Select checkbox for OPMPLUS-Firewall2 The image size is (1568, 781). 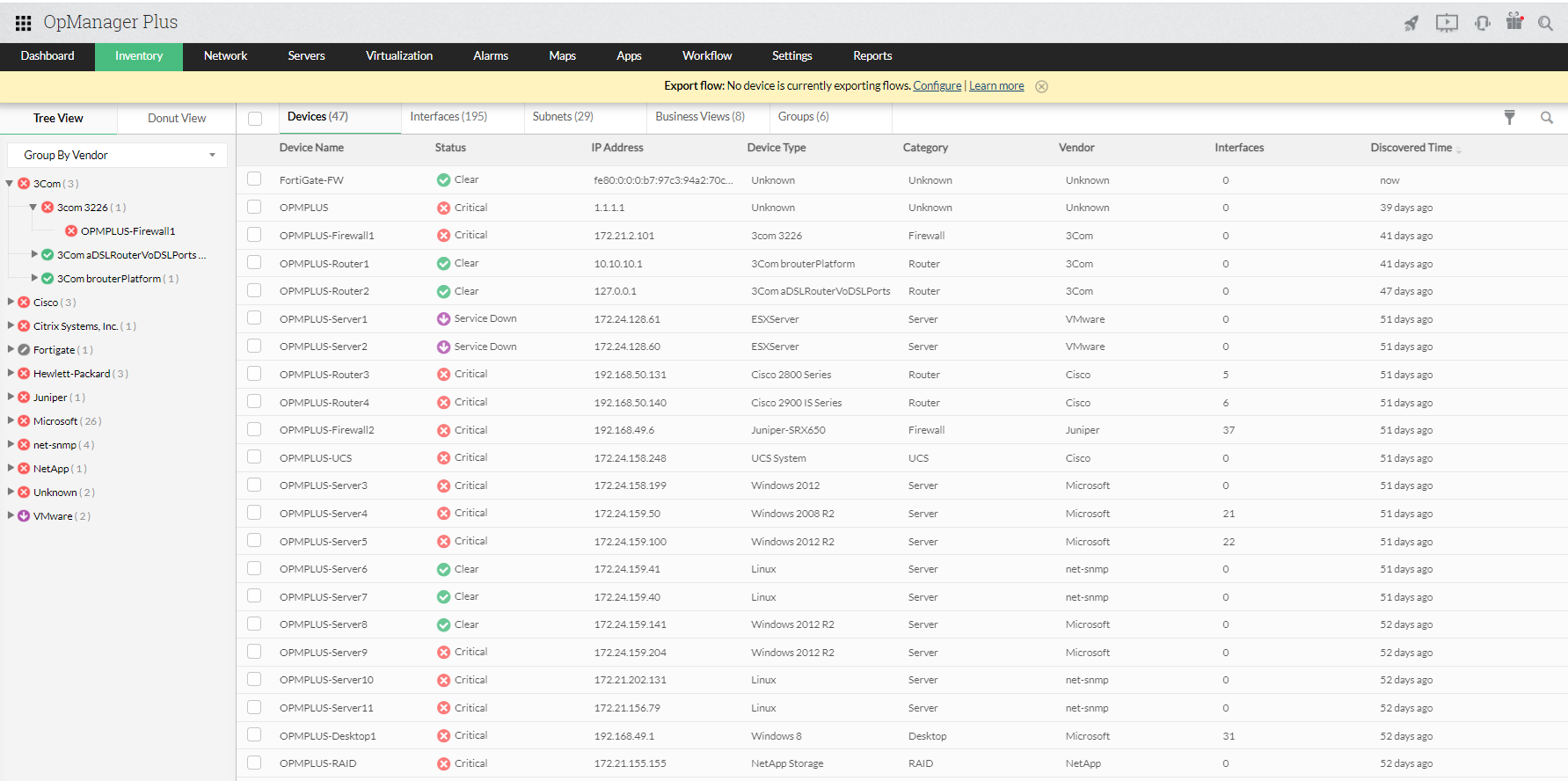click(x=254, y=429)
